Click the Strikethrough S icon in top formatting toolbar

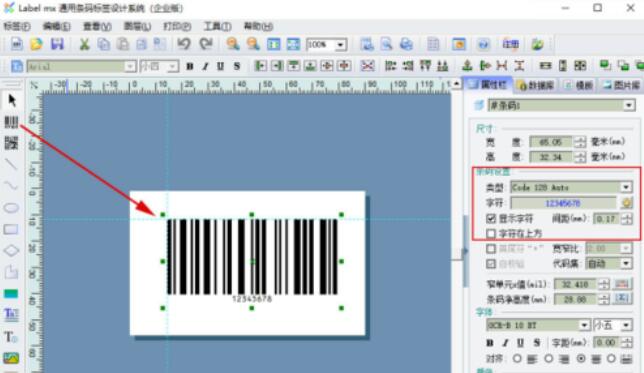[x=237, y=66]
